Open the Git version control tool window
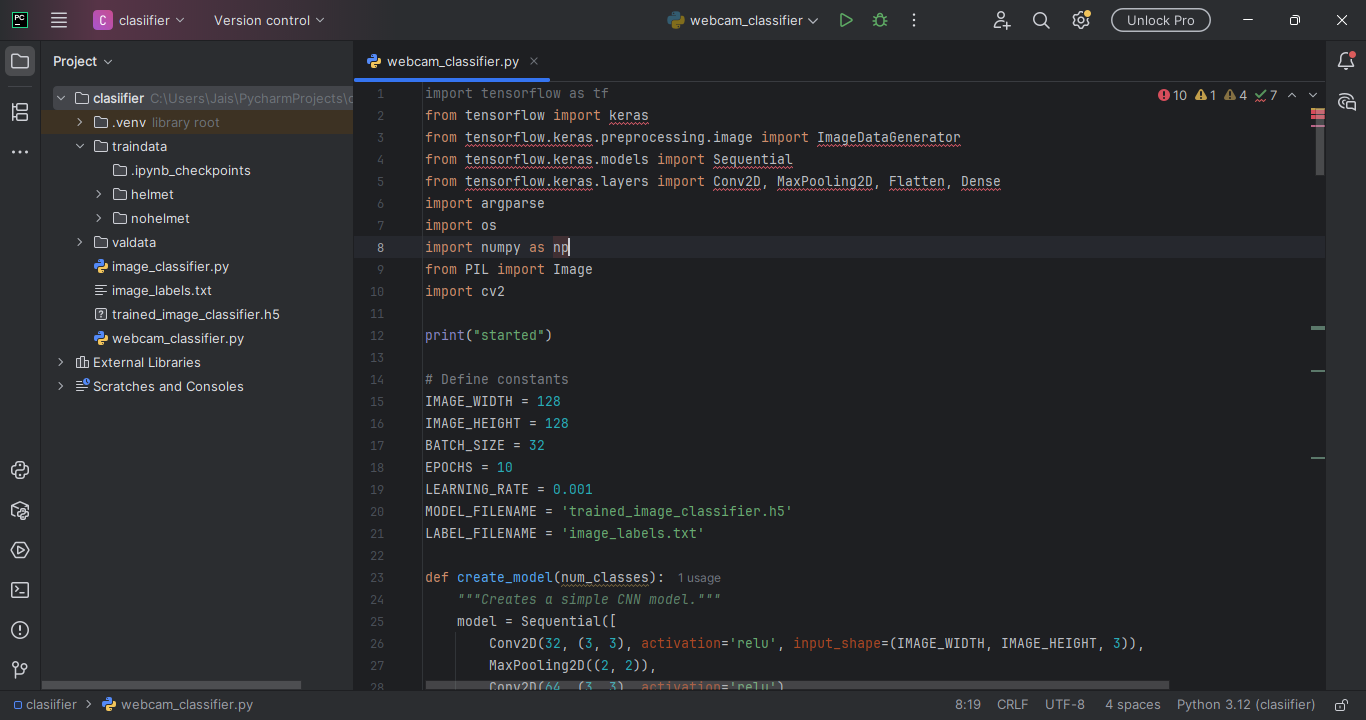 coord(20,670)
